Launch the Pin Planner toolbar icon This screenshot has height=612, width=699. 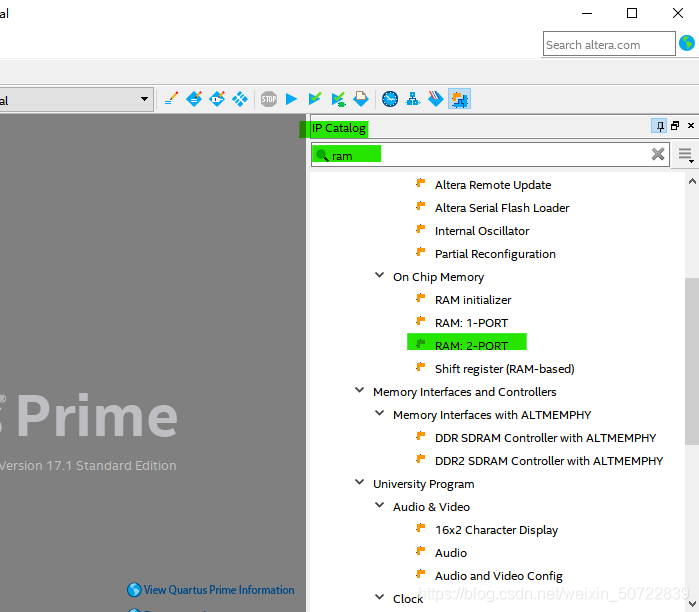pyautogui.click(x=217, y=99)
